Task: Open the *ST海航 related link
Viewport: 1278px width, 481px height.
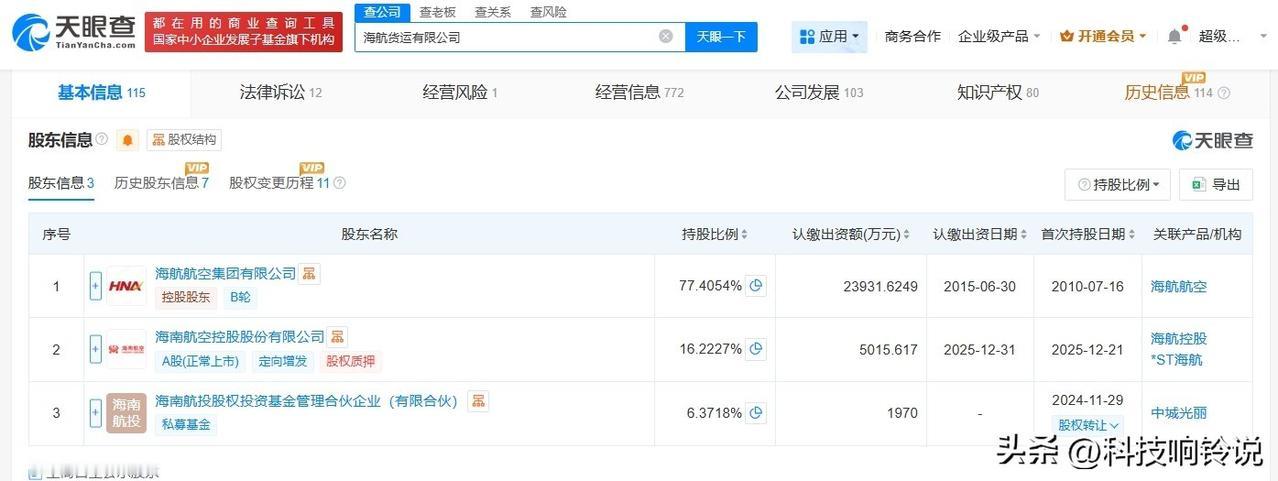Action: coord(1177,360)
